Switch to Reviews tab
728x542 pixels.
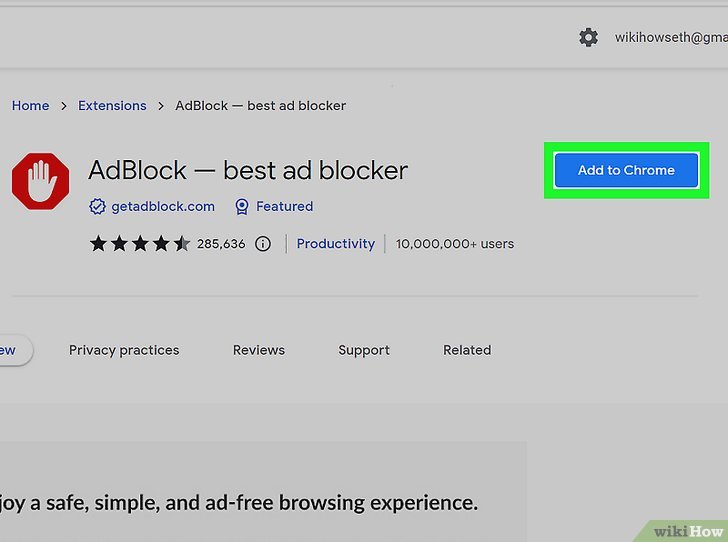pos(259,350)
